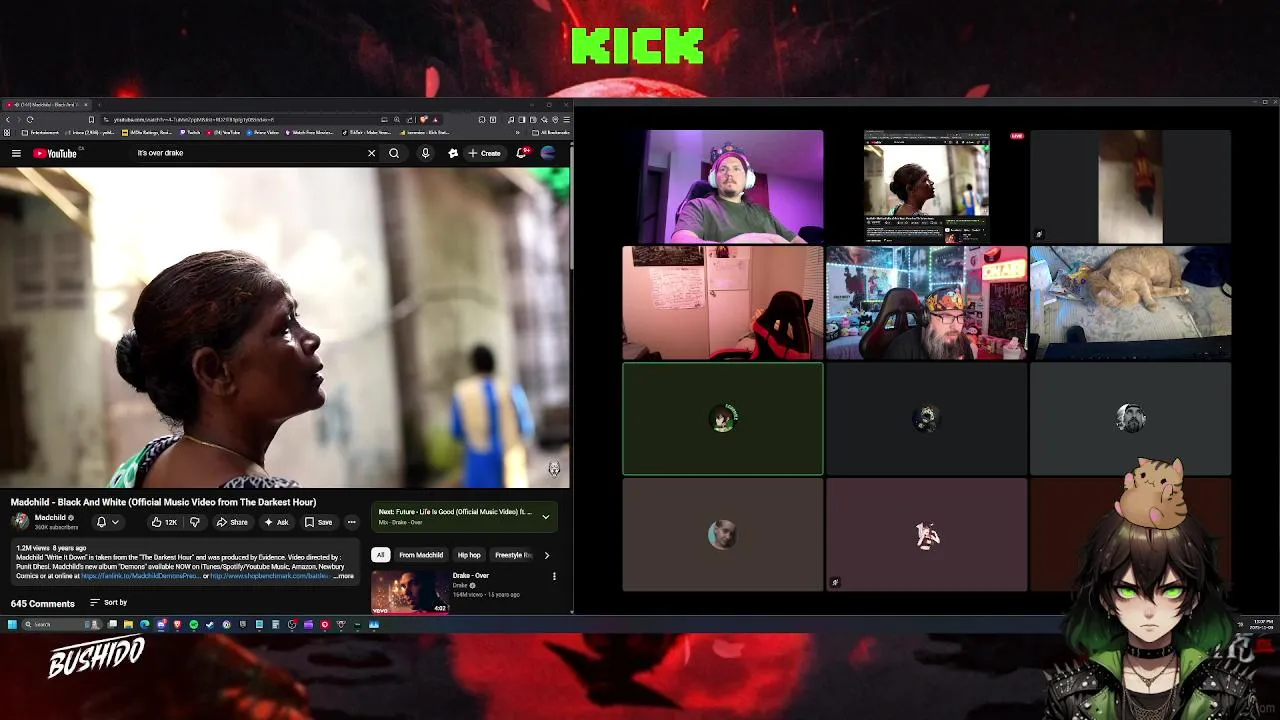The image size is (1280, 720).
Task: Open the YouTube hamburger guide menu
Action: 16,153
